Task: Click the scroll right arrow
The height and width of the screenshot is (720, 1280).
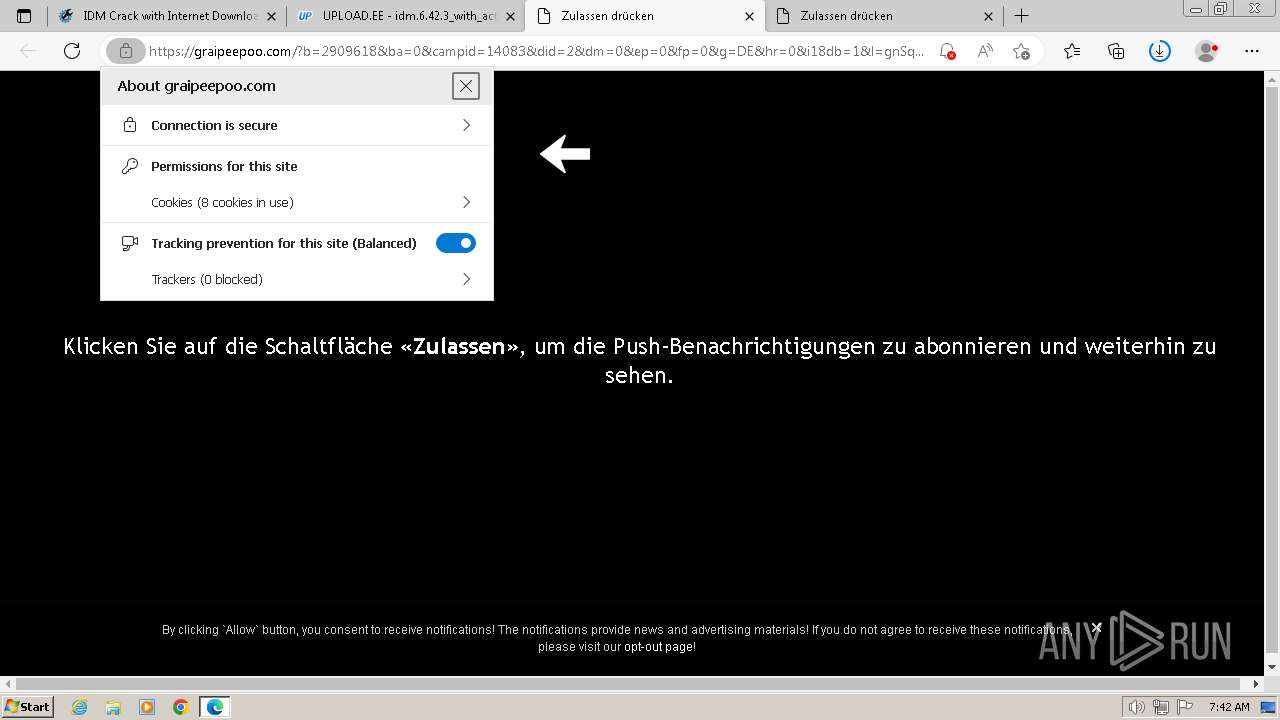Action: pos(1257,684)
